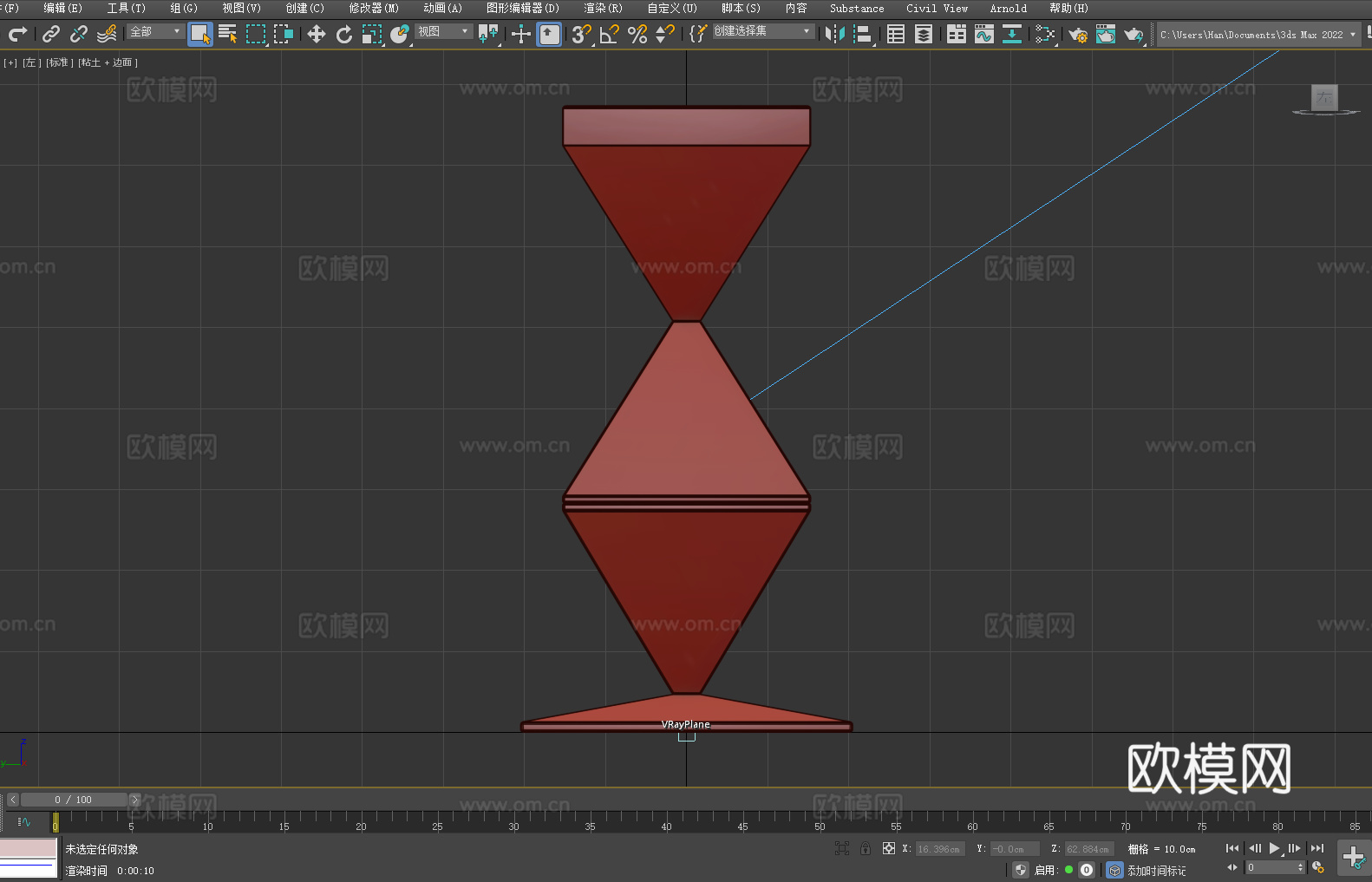The width and height of the screenshot is (1372, 882).
Task: Toggle Isolate Selection icon
Action: pos(842,848)
